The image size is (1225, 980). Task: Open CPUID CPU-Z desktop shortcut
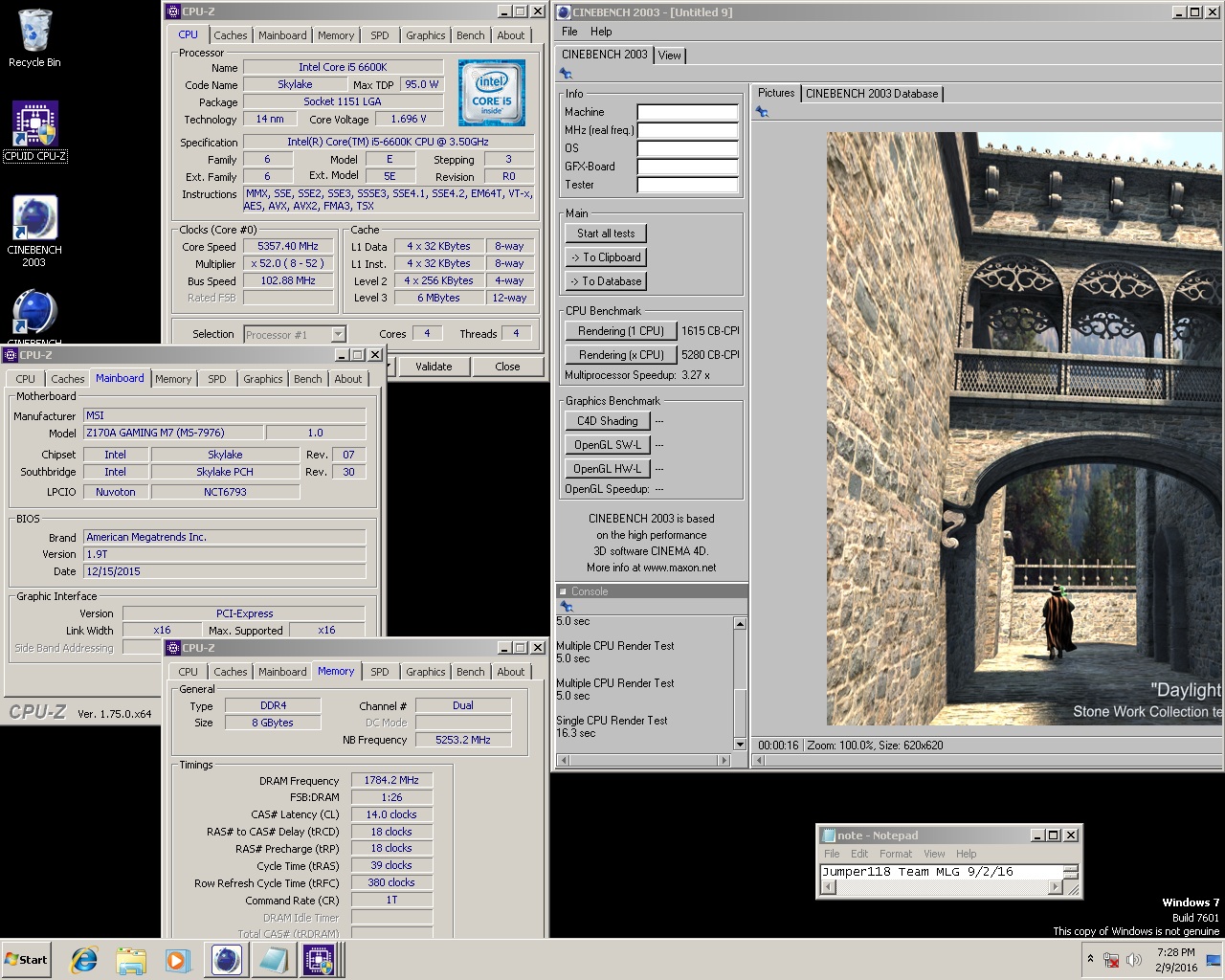tap(34, 131)
